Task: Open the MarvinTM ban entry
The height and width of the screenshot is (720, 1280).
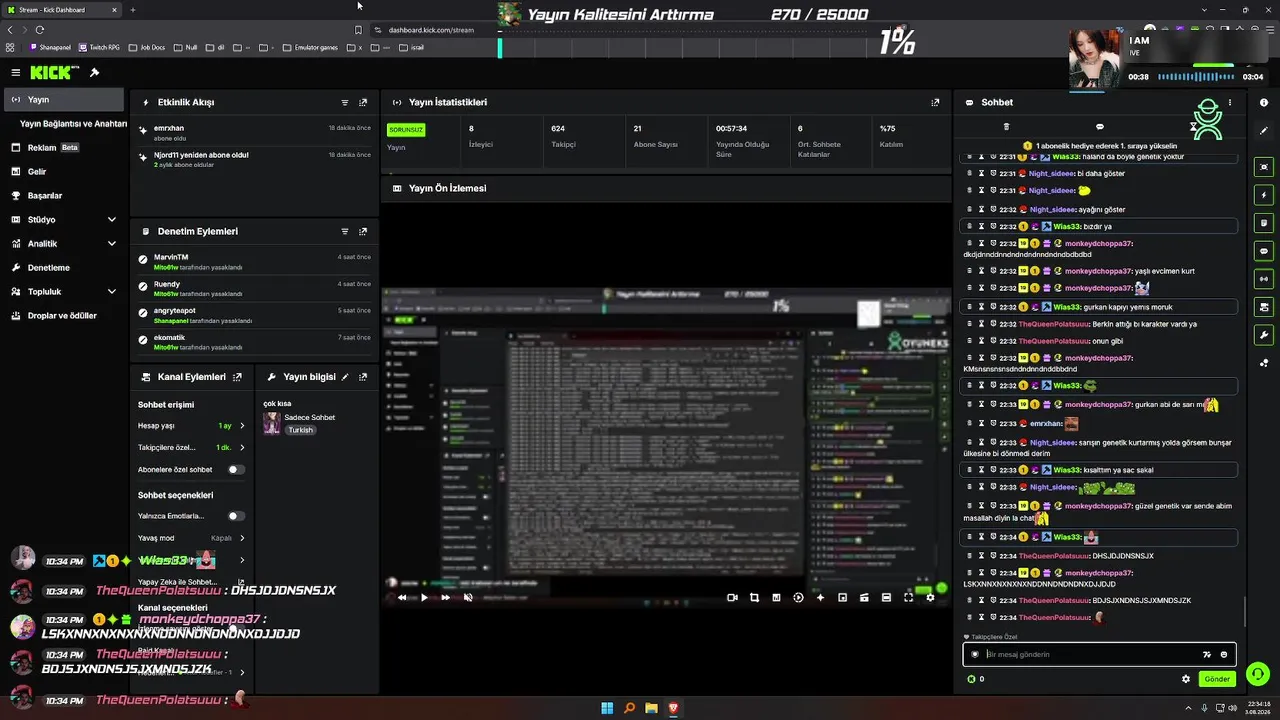Action: (x=255, y=262)
